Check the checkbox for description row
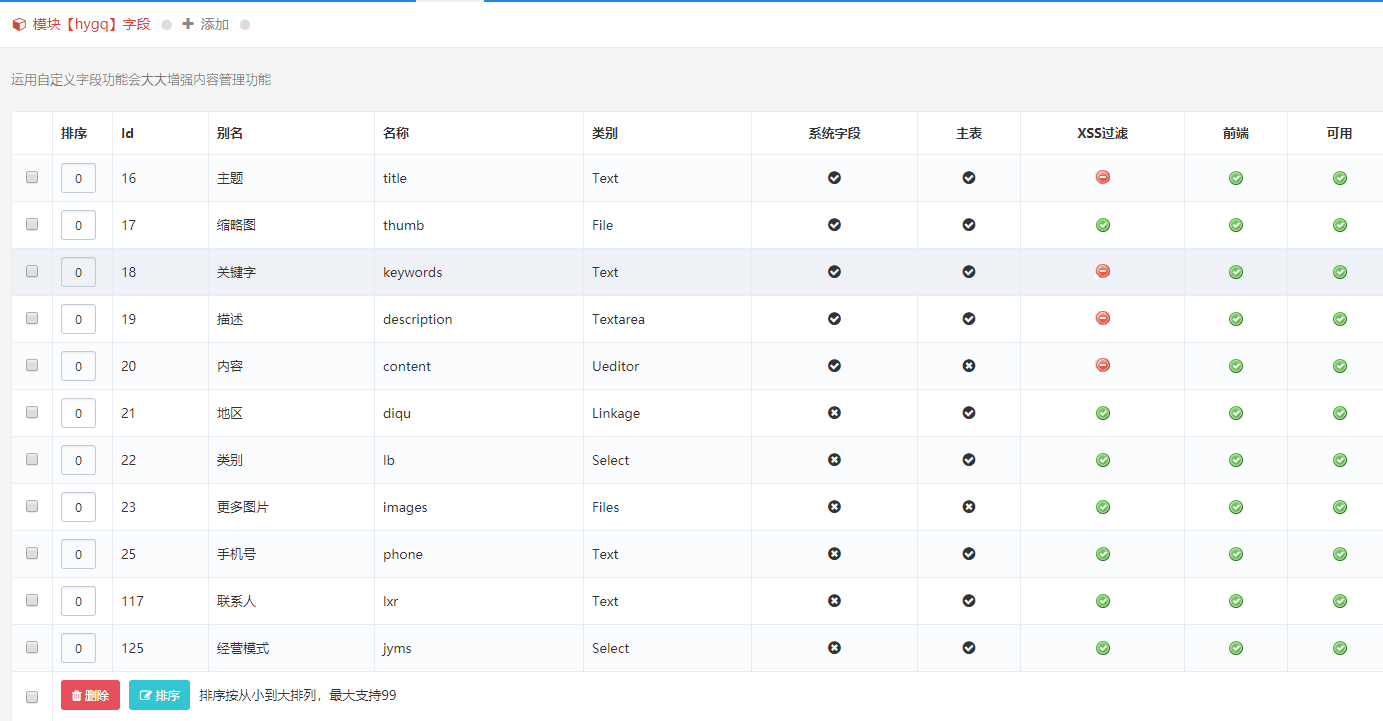 point(32,318)
